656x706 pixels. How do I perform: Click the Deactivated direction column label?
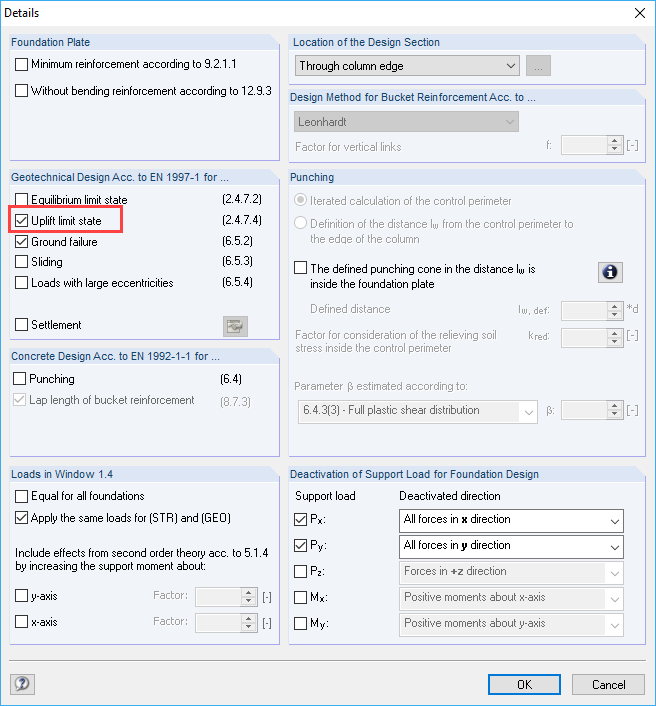coord(450,496)
